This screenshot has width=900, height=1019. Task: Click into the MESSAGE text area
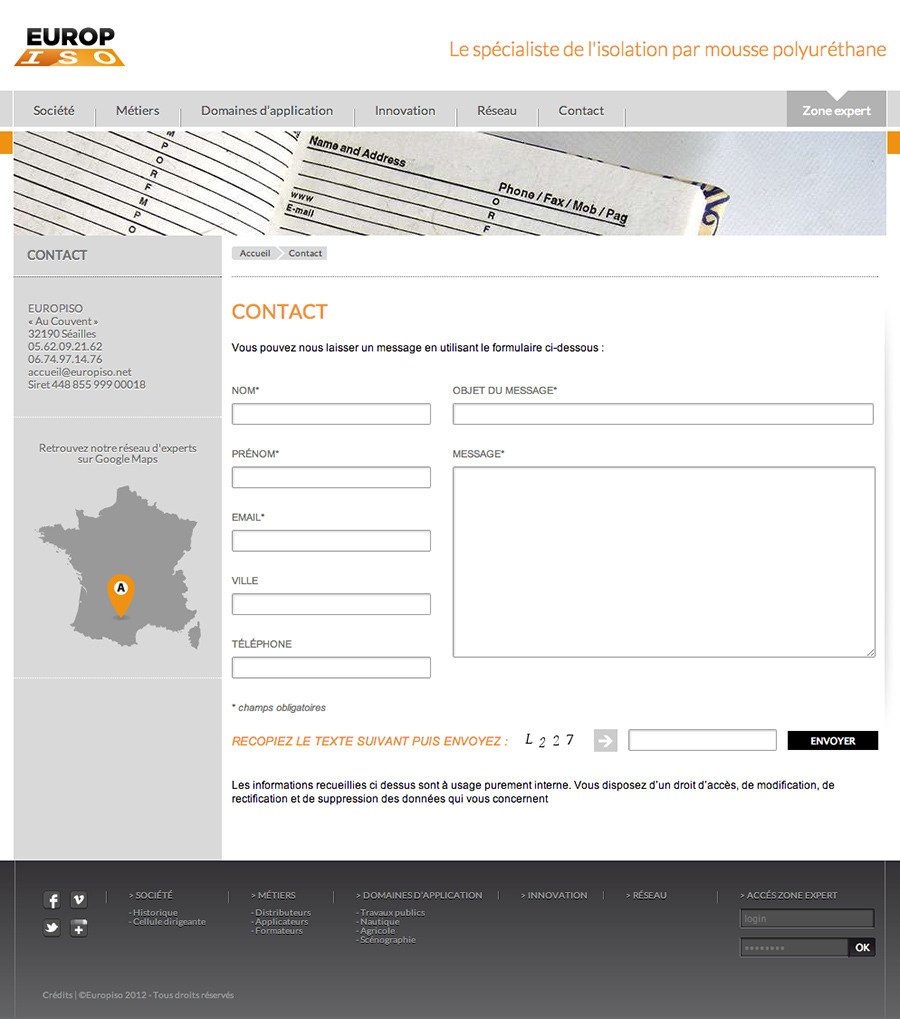(x=664, y=561)
